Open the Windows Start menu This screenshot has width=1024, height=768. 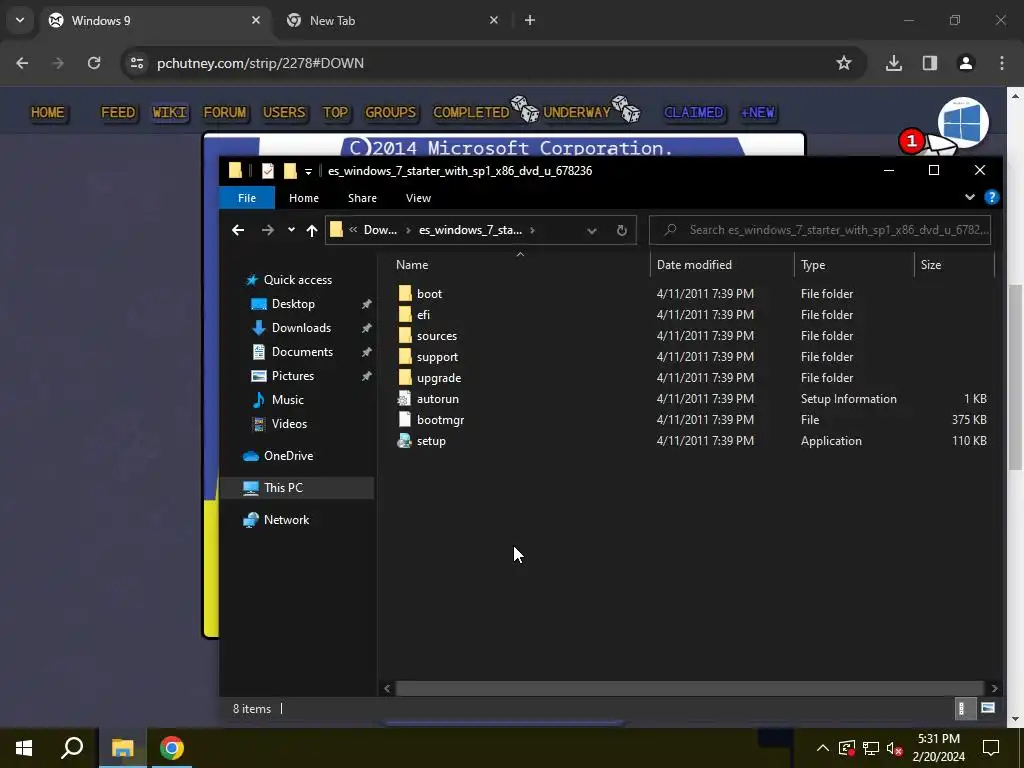[24, 748]
